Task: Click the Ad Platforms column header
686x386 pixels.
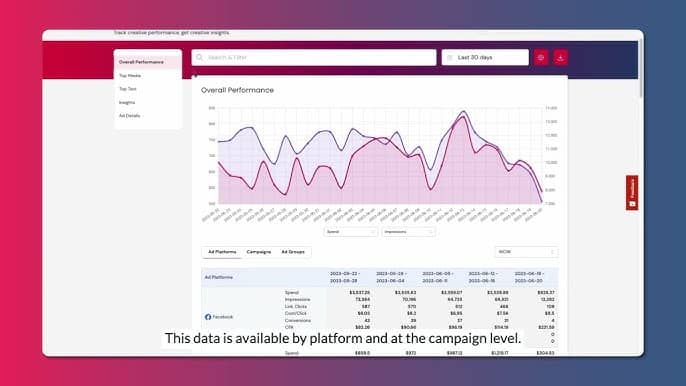Action: point(219,277)
